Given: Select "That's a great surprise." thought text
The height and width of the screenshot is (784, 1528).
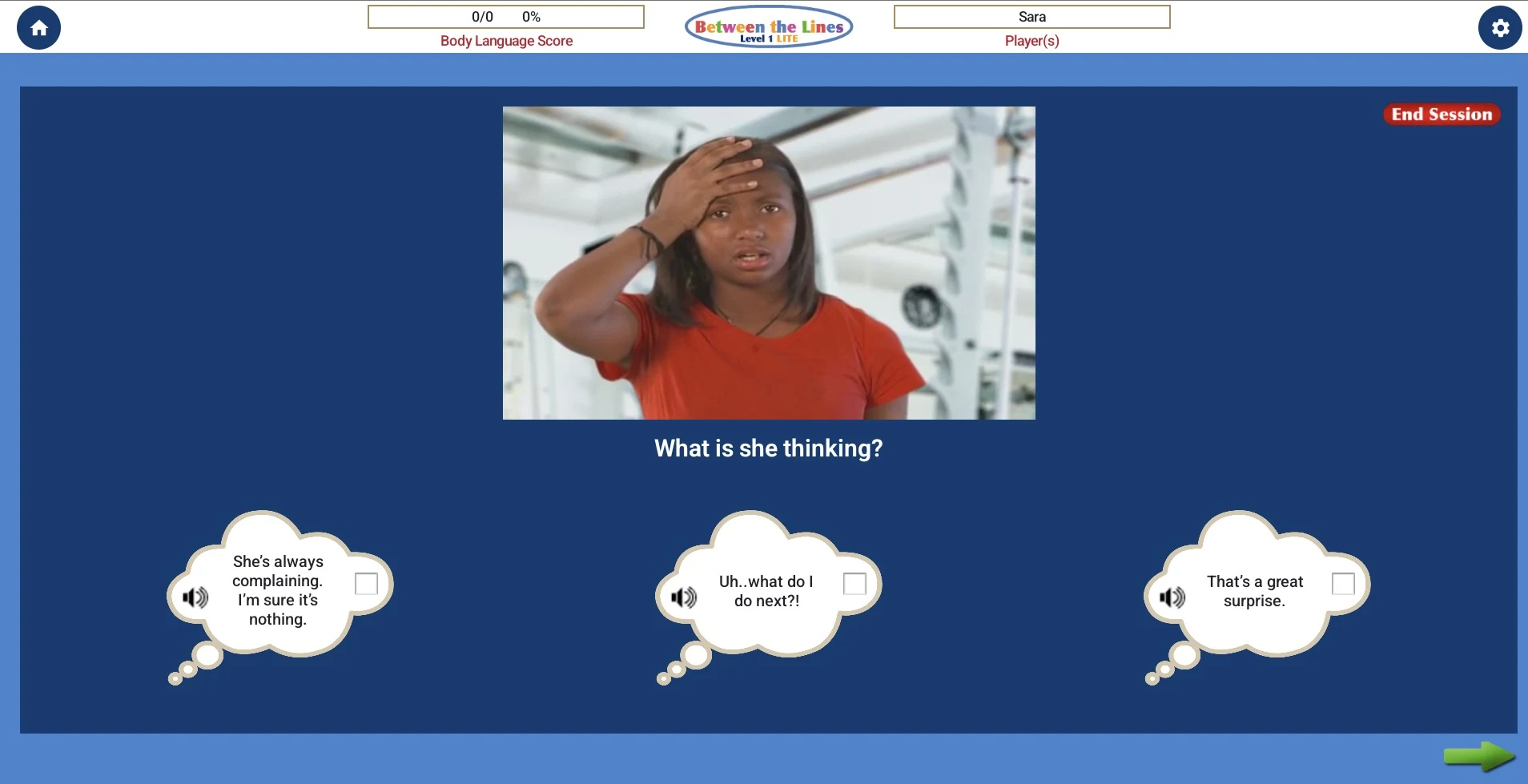Looking at the screenshot, I should coord(1255,591).
